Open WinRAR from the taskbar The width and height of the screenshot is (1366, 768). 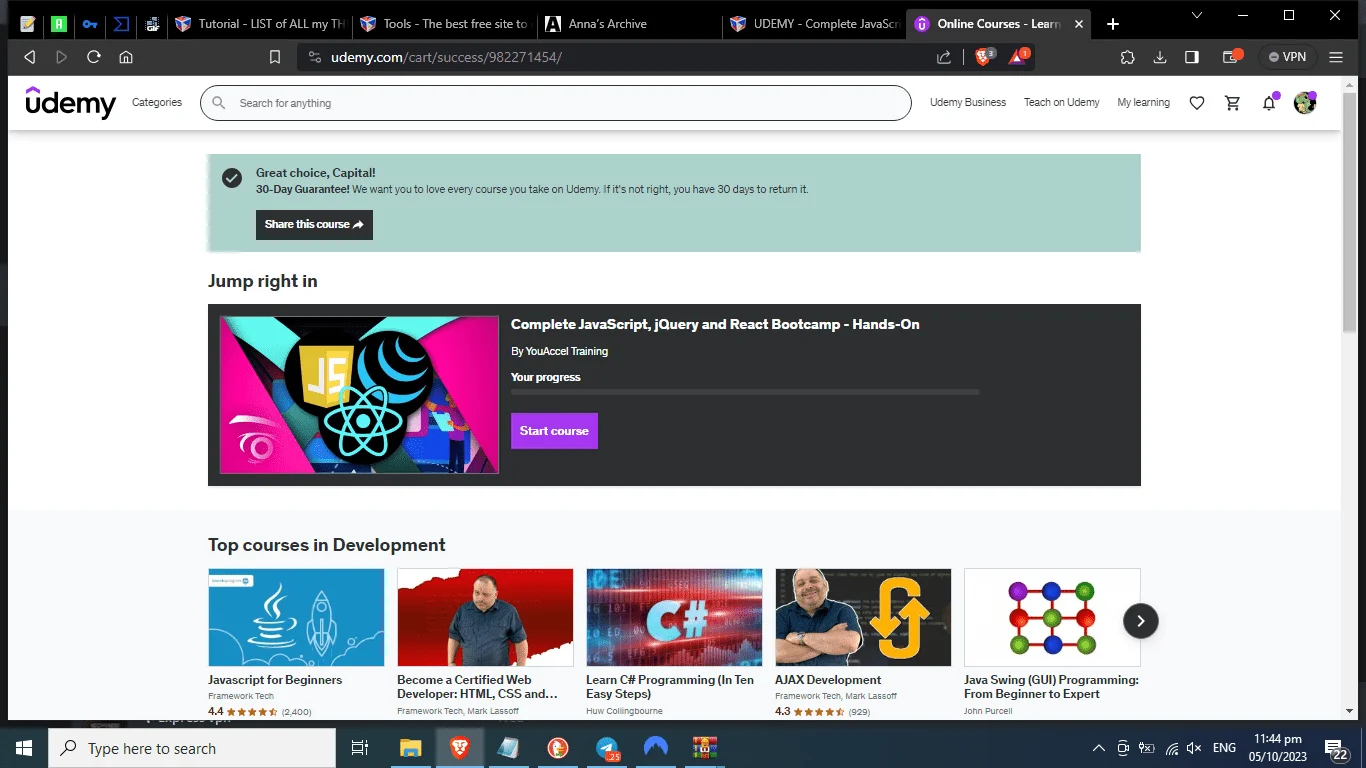(705, 748)
